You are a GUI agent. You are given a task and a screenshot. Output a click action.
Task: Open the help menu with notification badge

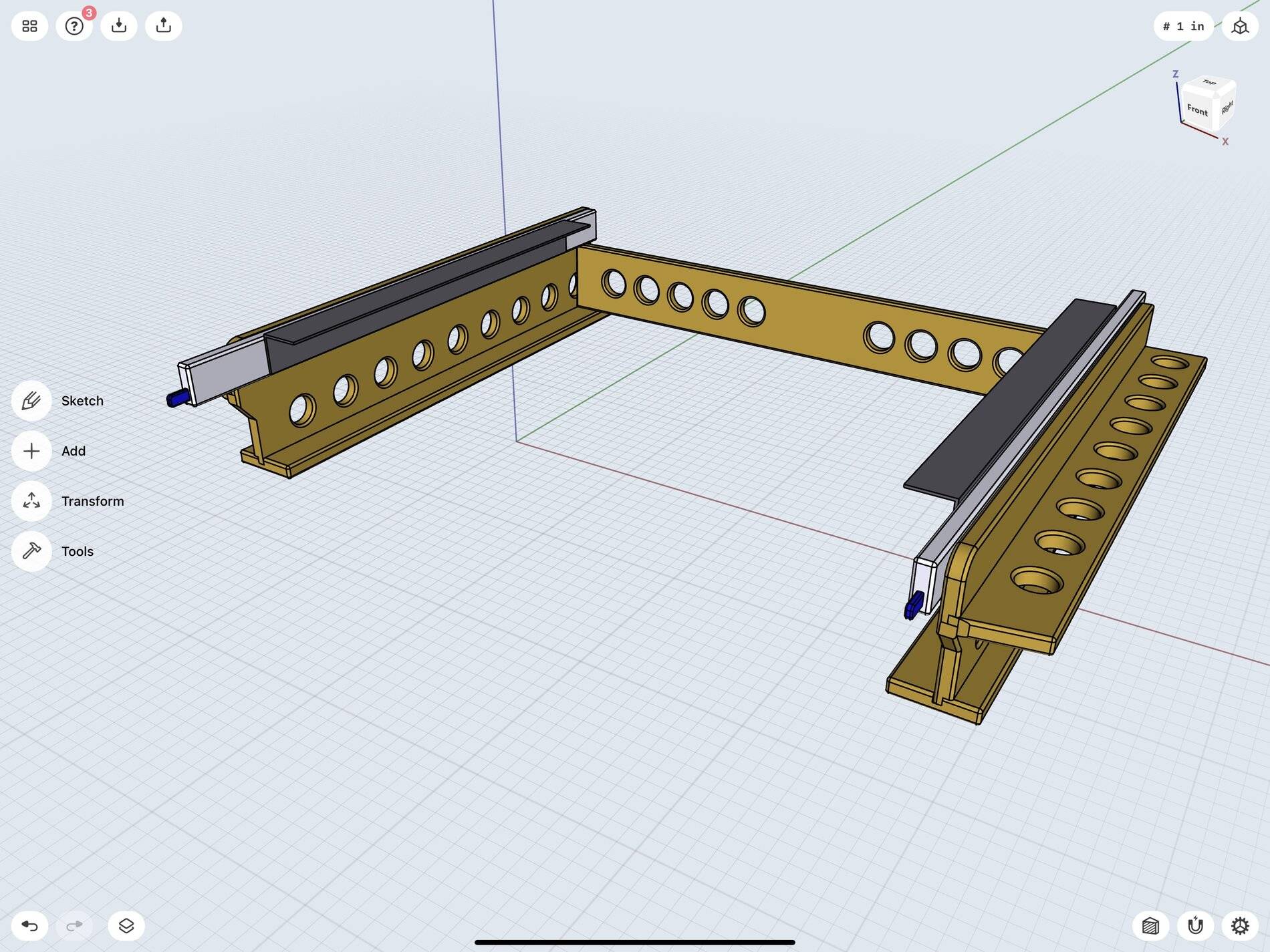pyautogui.click(x=74, y=26)
